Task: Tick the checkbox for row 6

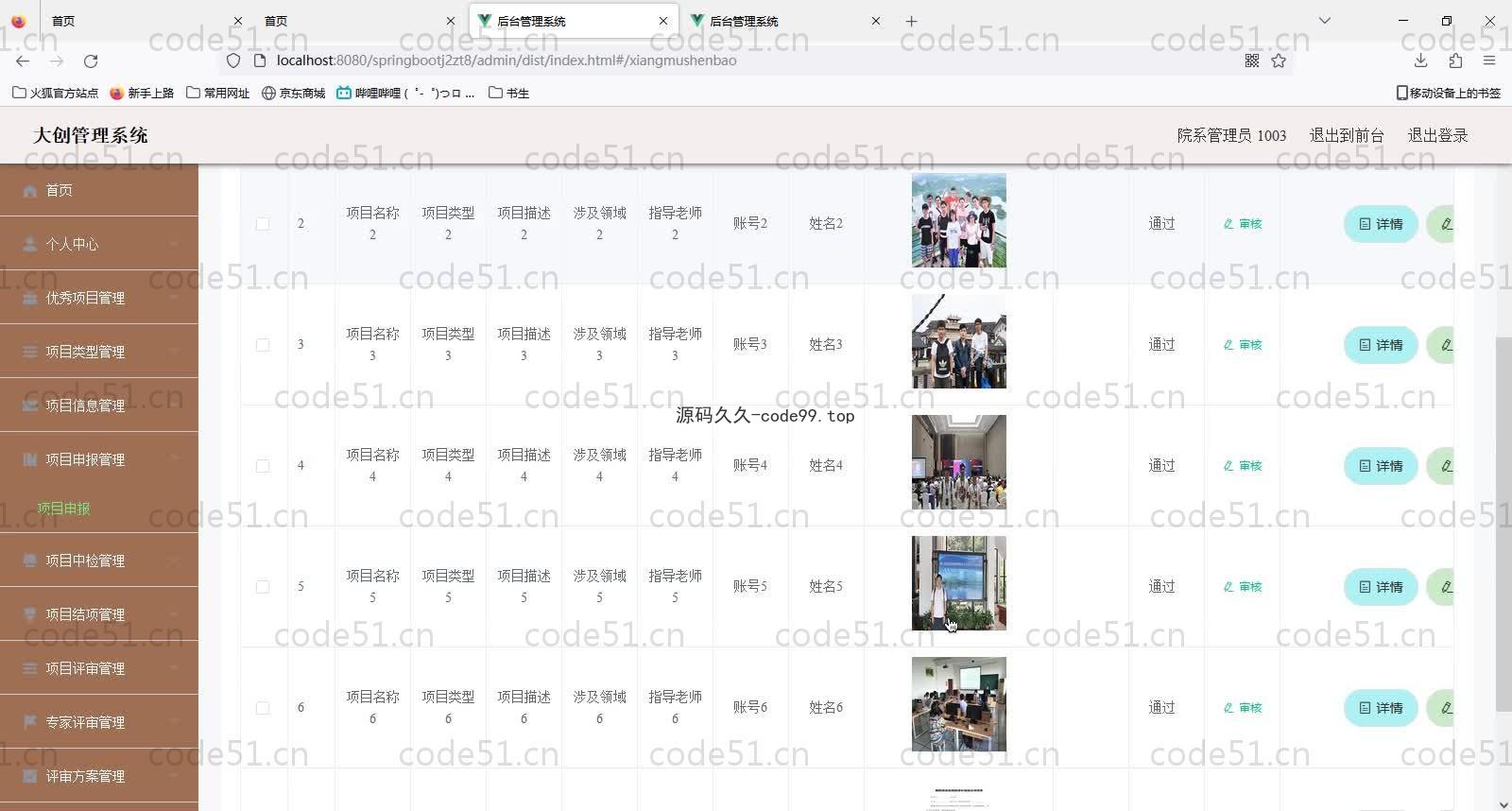Action: [x=263, y=708]
